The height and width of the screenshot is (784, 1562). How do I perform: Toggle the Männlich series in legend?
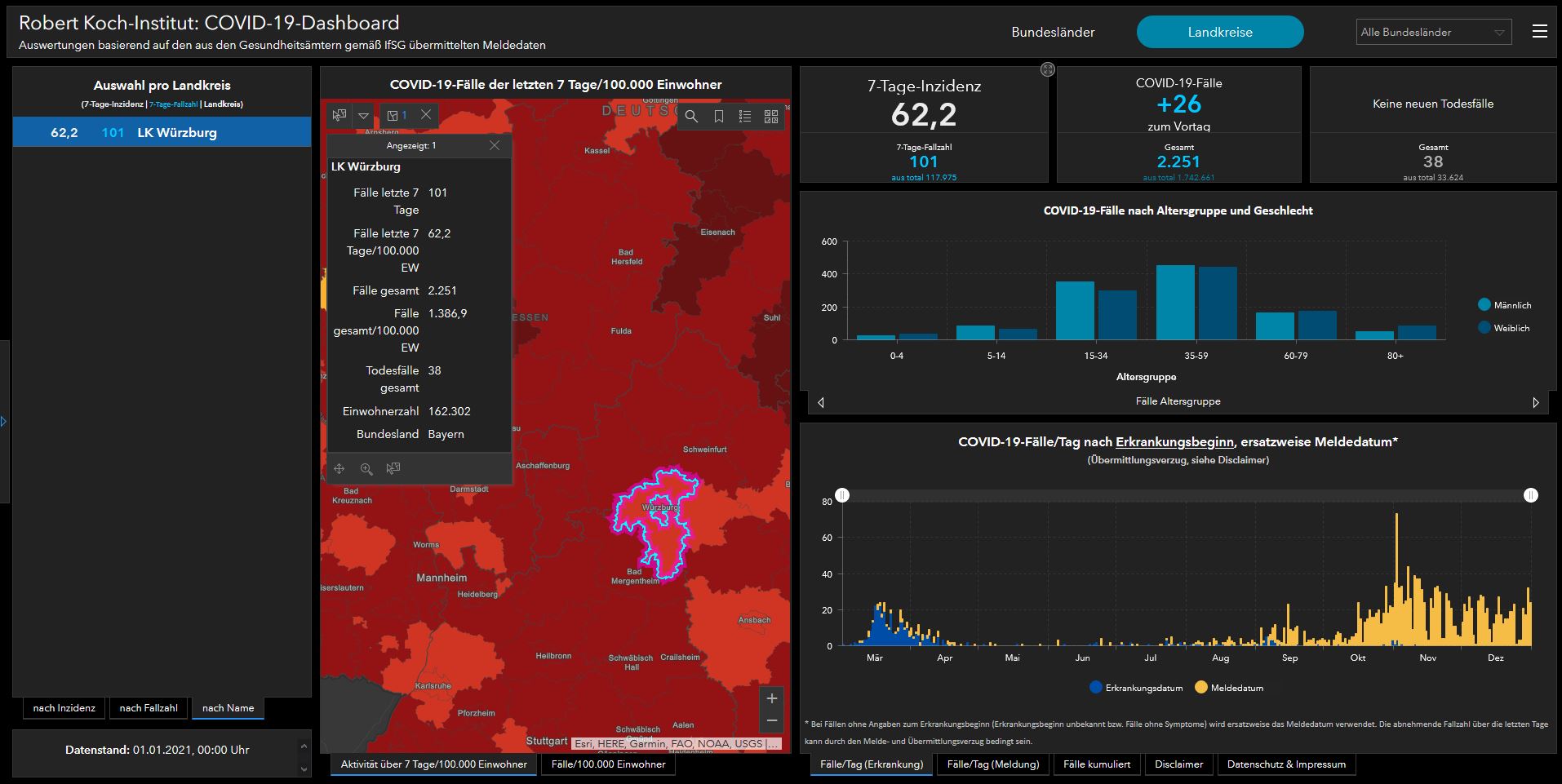coord(1504,305)
